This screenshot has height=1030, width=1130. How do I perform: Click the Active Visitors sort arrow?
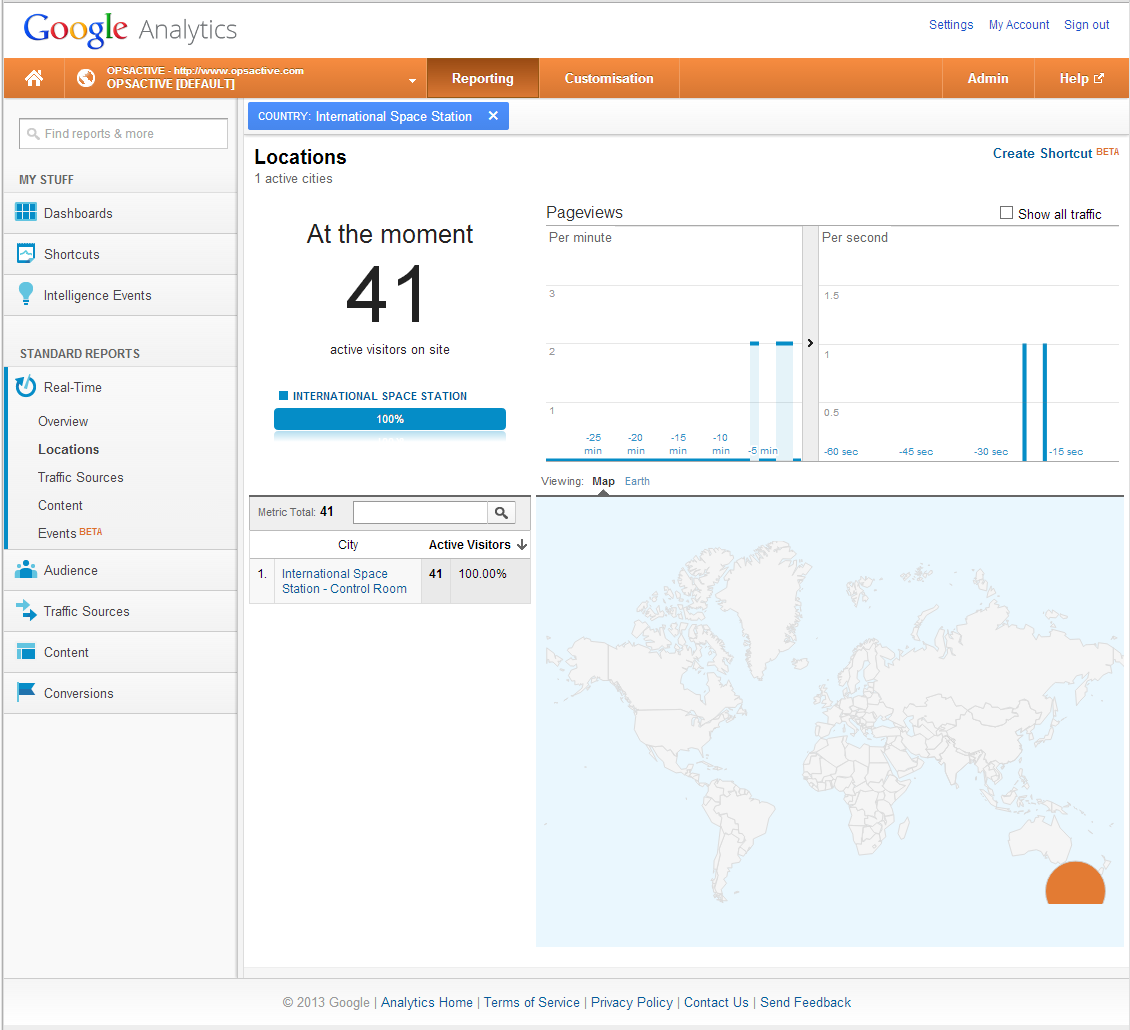[x=522, y=545]
